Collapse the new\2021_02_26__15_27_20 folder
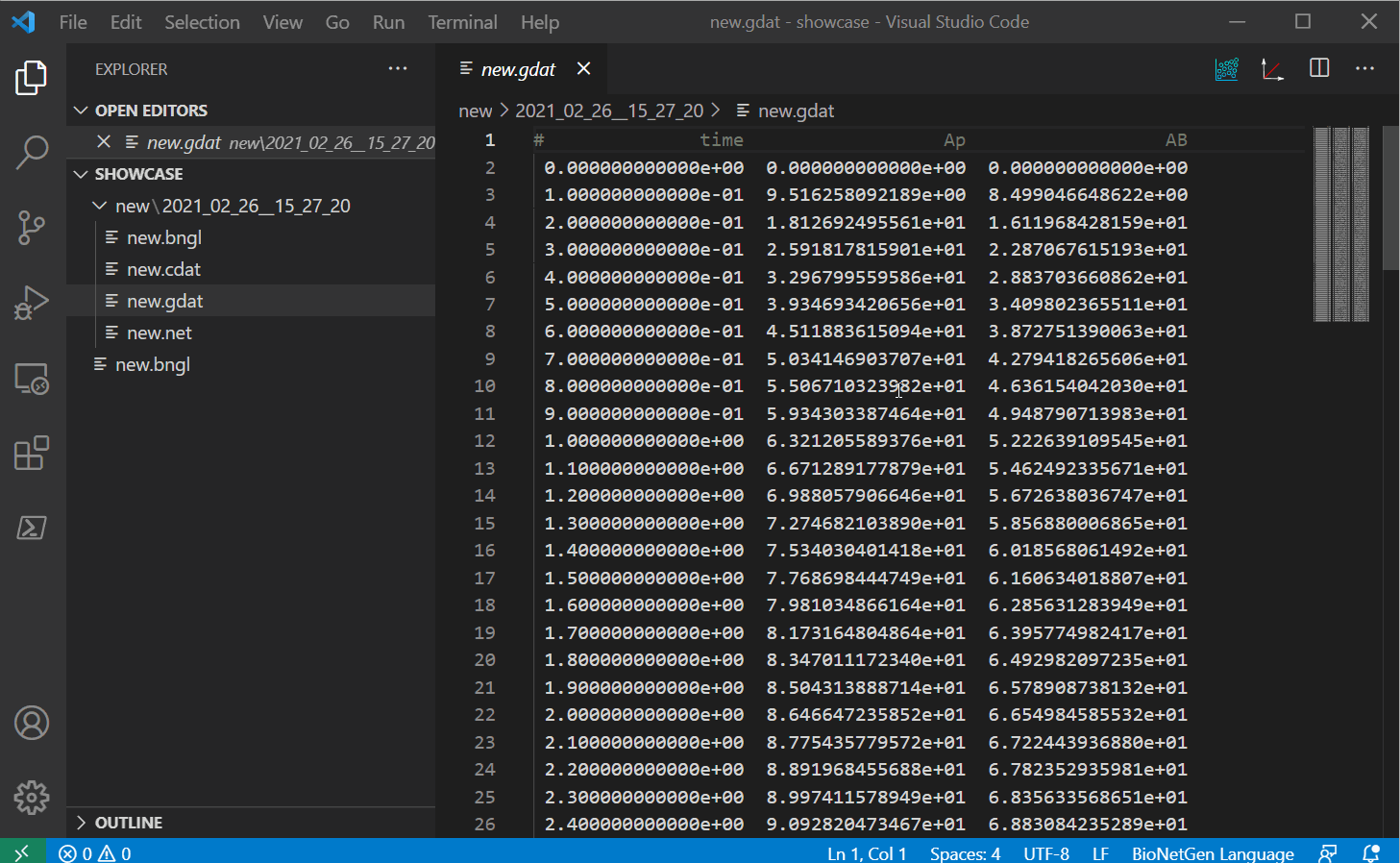The image size is (1400, 863). 99,206
